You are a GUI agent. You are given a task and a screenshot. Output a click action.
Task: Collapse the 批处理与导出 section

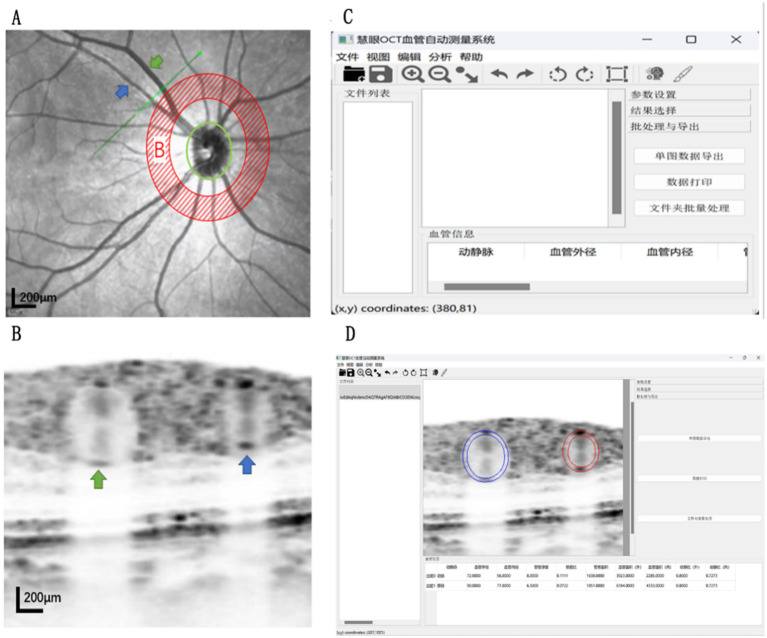coord(689,127)
